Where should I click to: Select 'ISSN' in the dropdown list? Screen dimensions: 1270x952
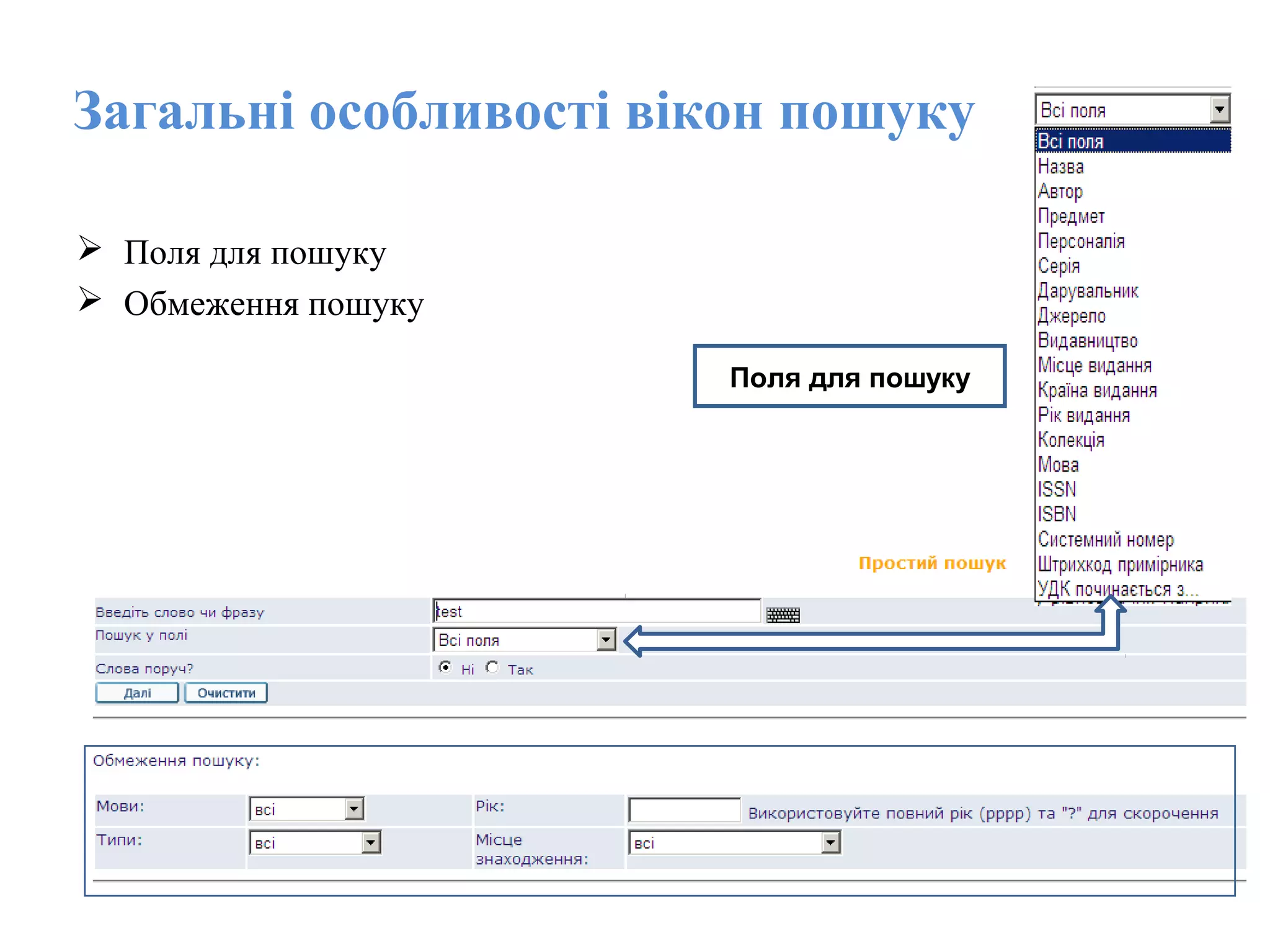pyautogui.click(x=1132, y=489)
